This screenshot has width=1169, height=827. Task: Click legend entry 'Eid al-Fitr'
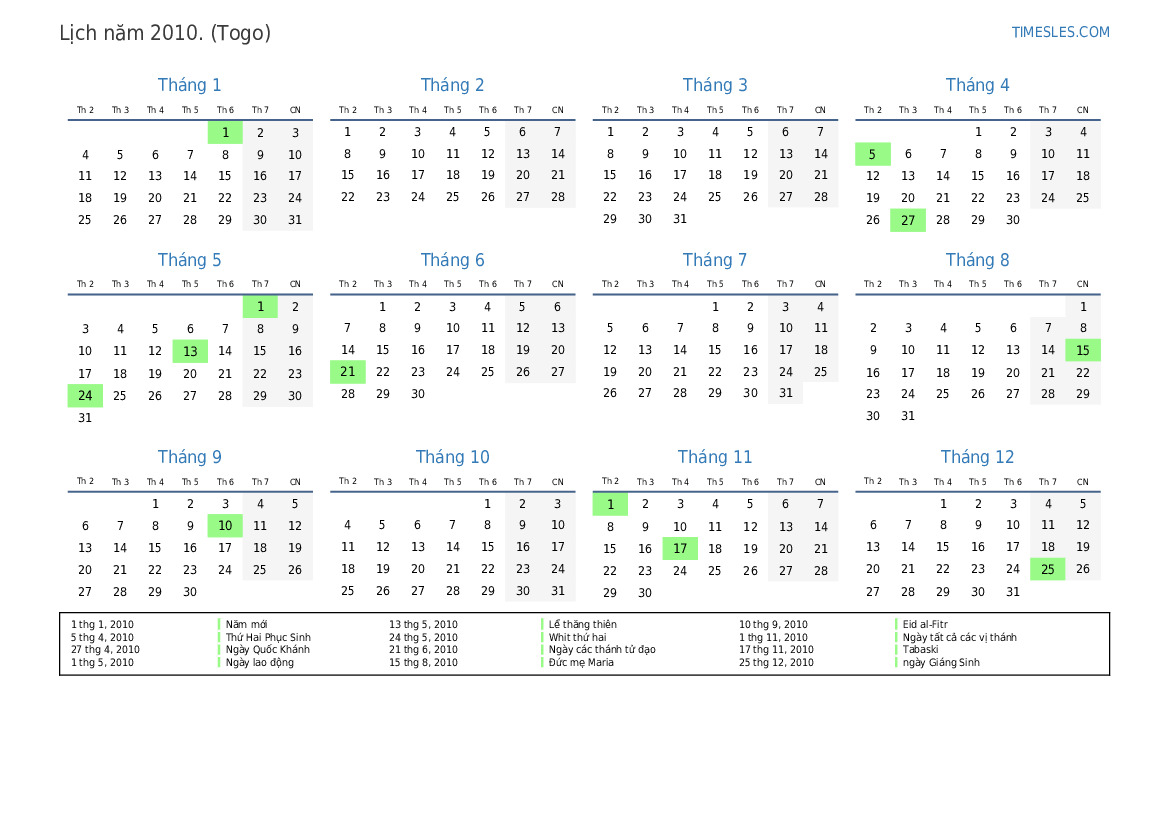click(925, 625)
